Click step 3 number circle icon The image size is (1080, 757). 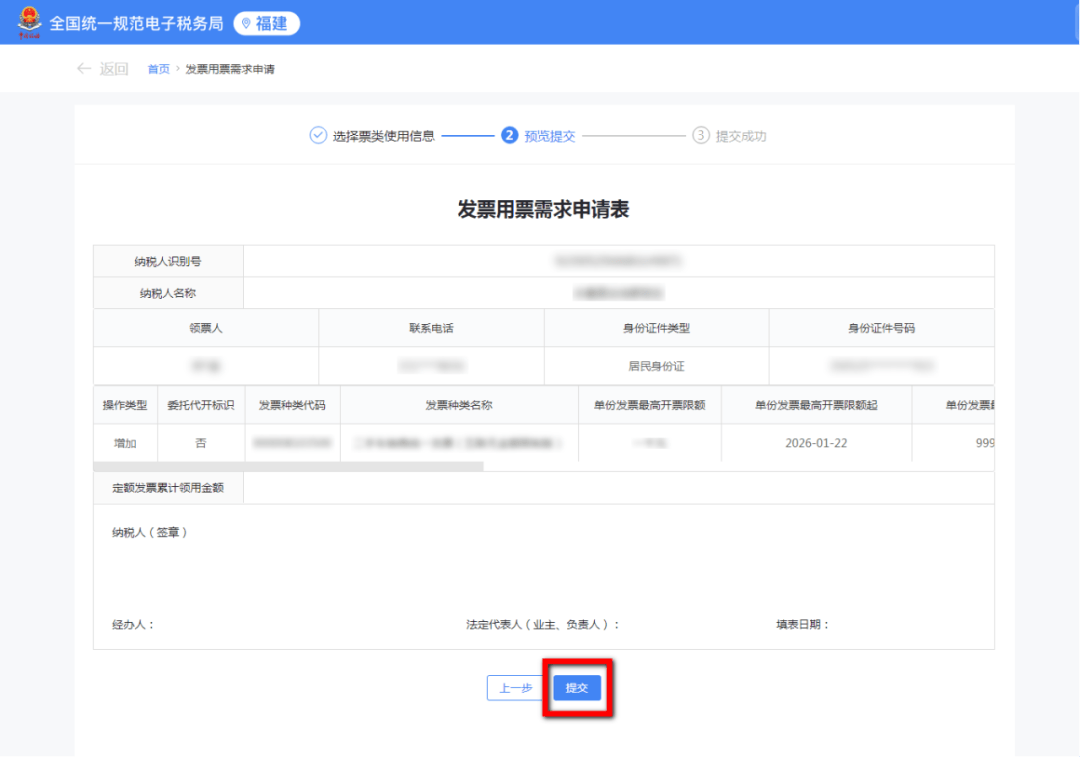tap(701, 135)
